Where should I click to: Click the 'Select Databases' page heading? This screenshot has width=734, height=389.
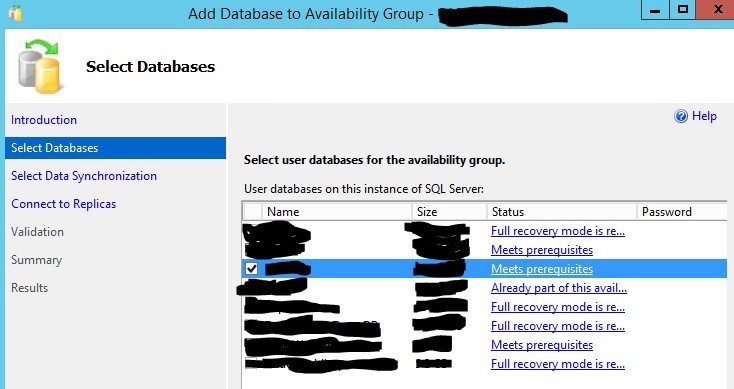pos(150,66)
